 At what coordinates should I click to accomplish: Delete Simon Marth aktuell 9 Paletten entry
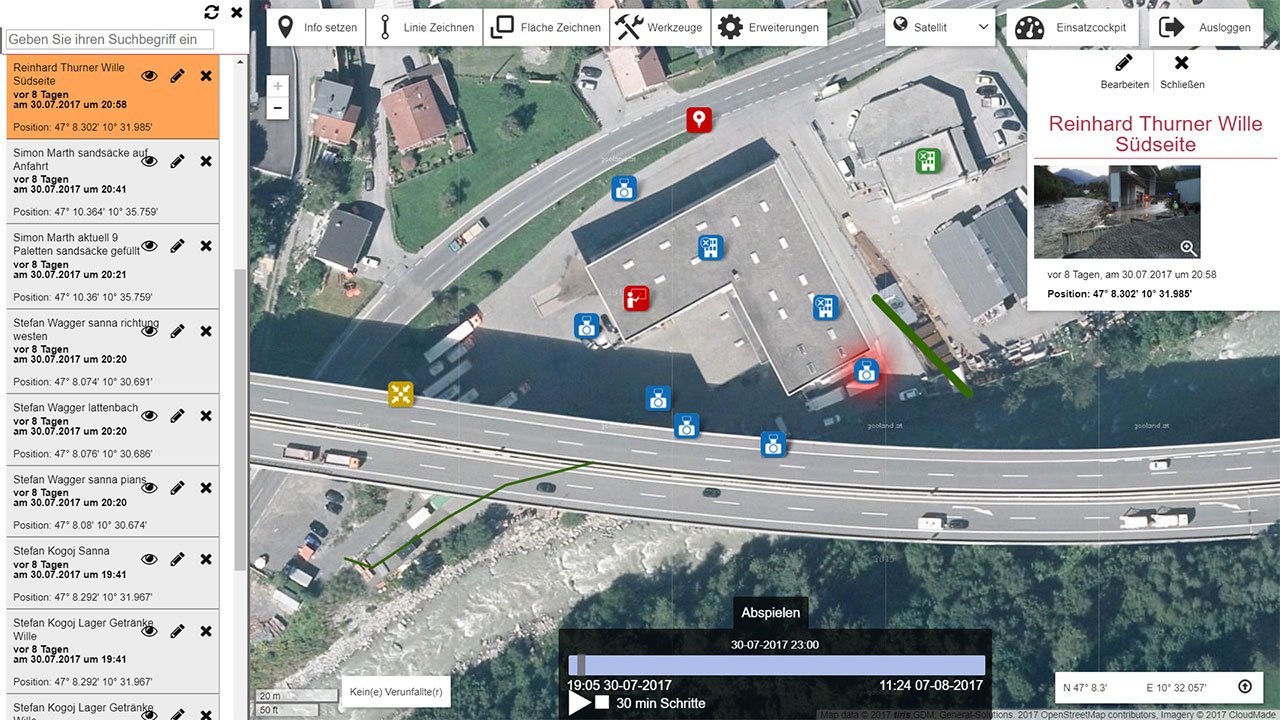(x=206, y=246)
